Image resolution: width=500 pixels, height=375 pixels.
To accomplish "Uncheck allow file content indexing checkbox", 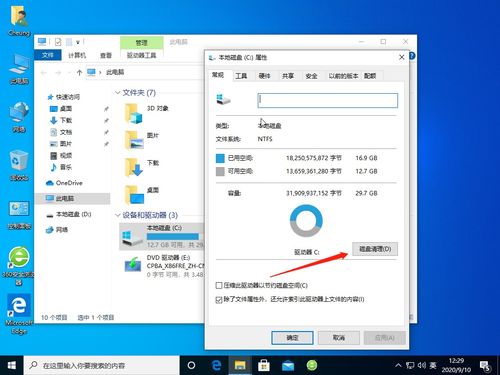I will tap(219, 300).
